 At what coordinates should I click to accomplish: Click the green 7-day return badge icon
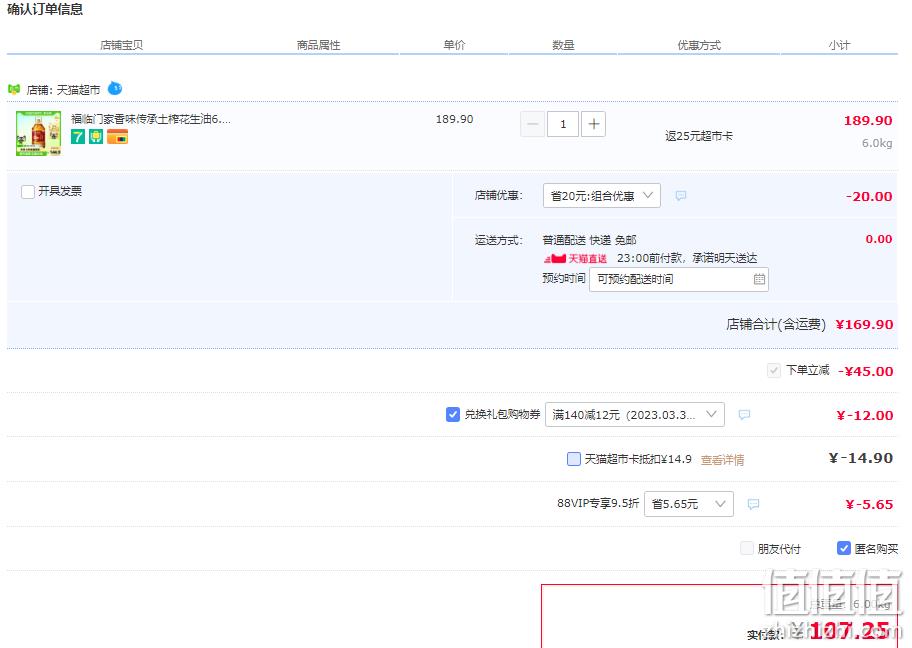pos(78,137)
